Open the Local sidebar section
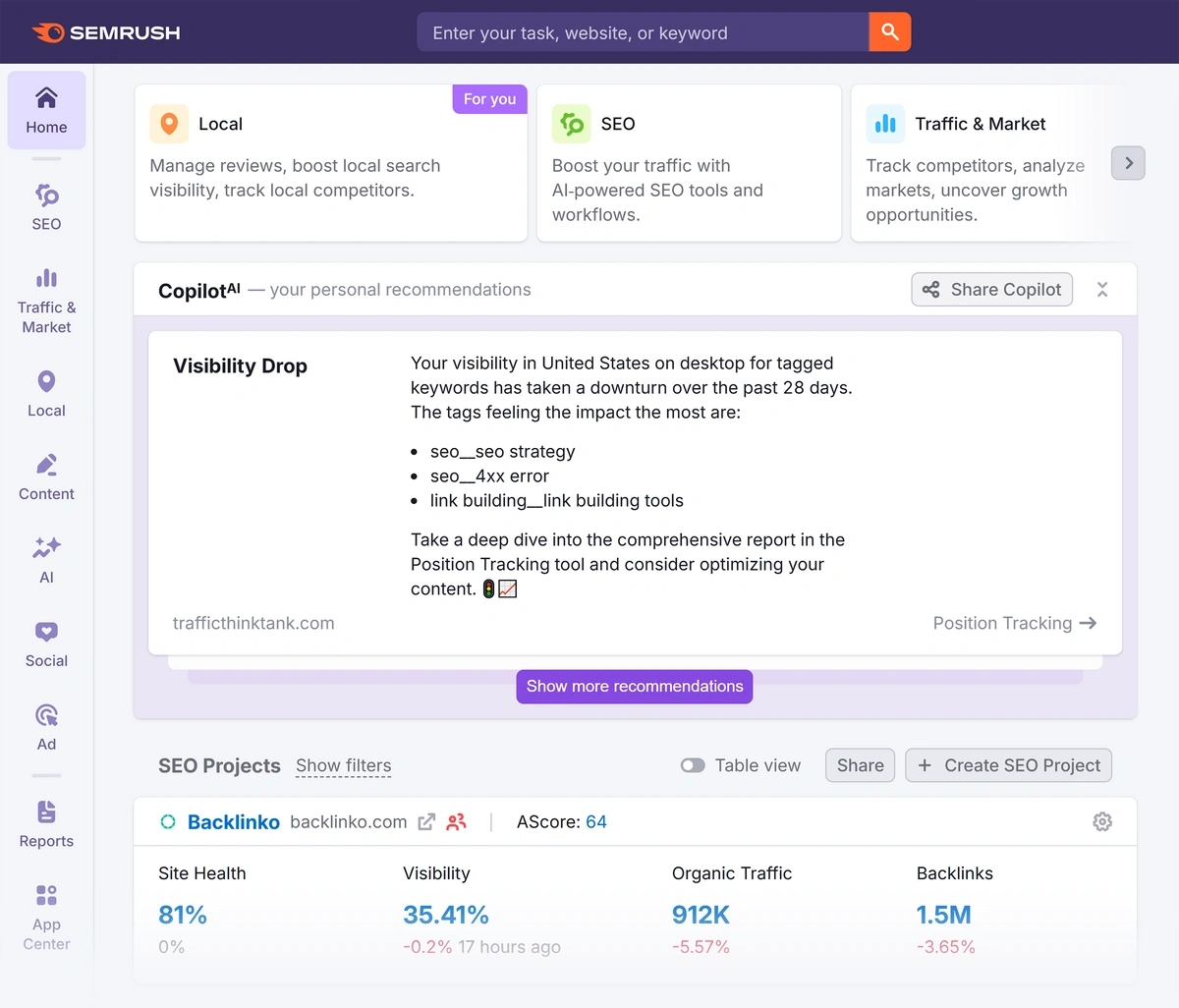 click(46, 394)
